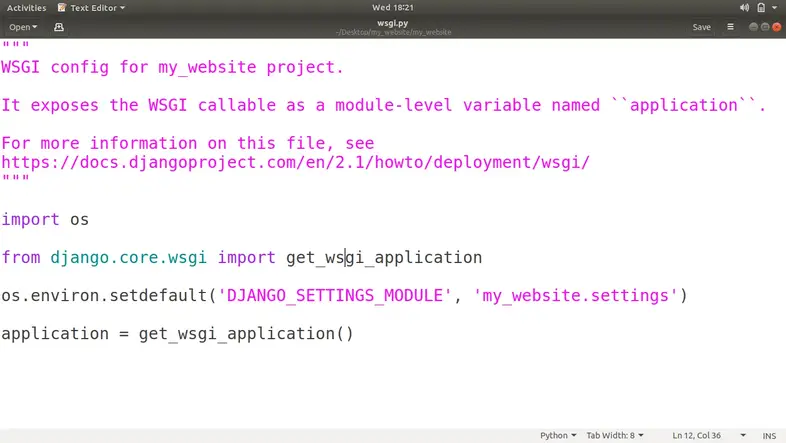Change Python syntax highlighting mode
Image resolution: width=786 pixels, height=443 pixels.
558,435
